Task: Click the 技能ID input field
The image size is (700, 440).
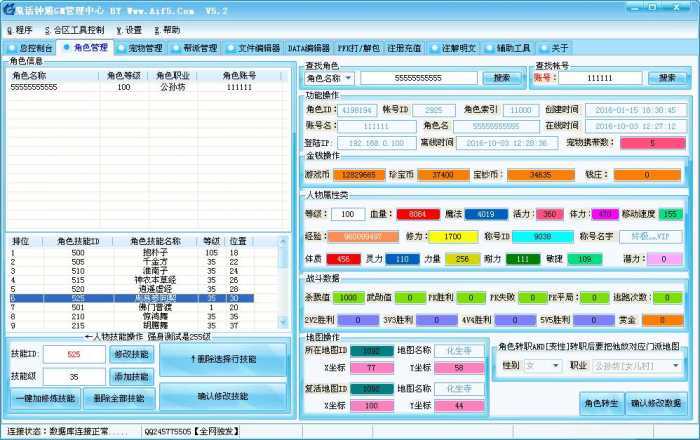Action: pyautogui.click(x=73, y=355)
